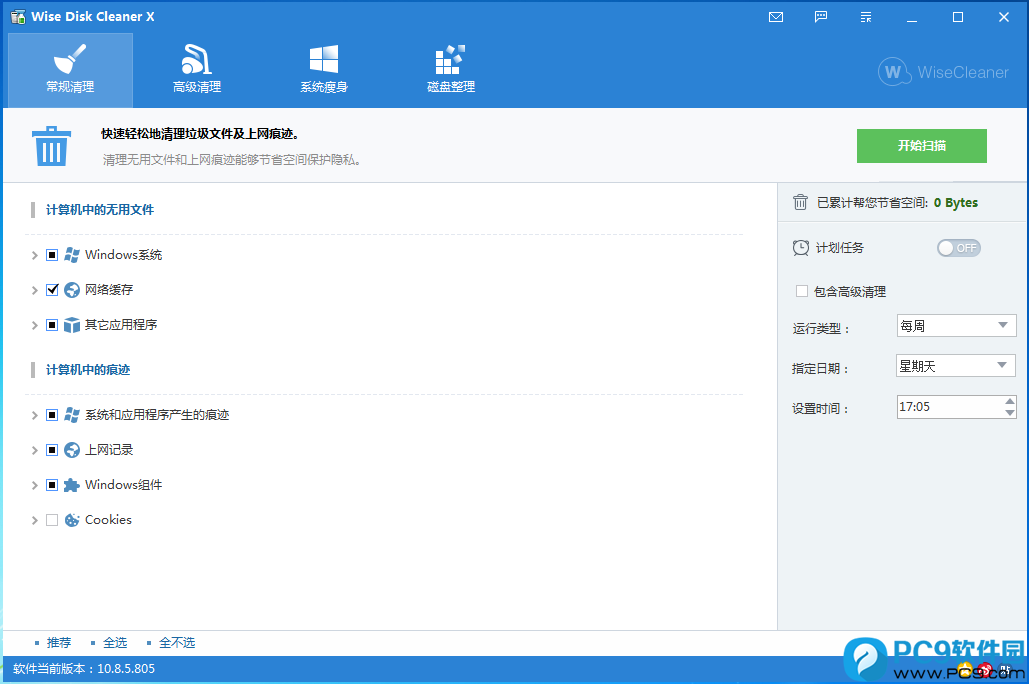The height and width of the screenshot is (684, 1029).
Task: Expand the Cookies tree node
Action: click(x=34, y=521)
